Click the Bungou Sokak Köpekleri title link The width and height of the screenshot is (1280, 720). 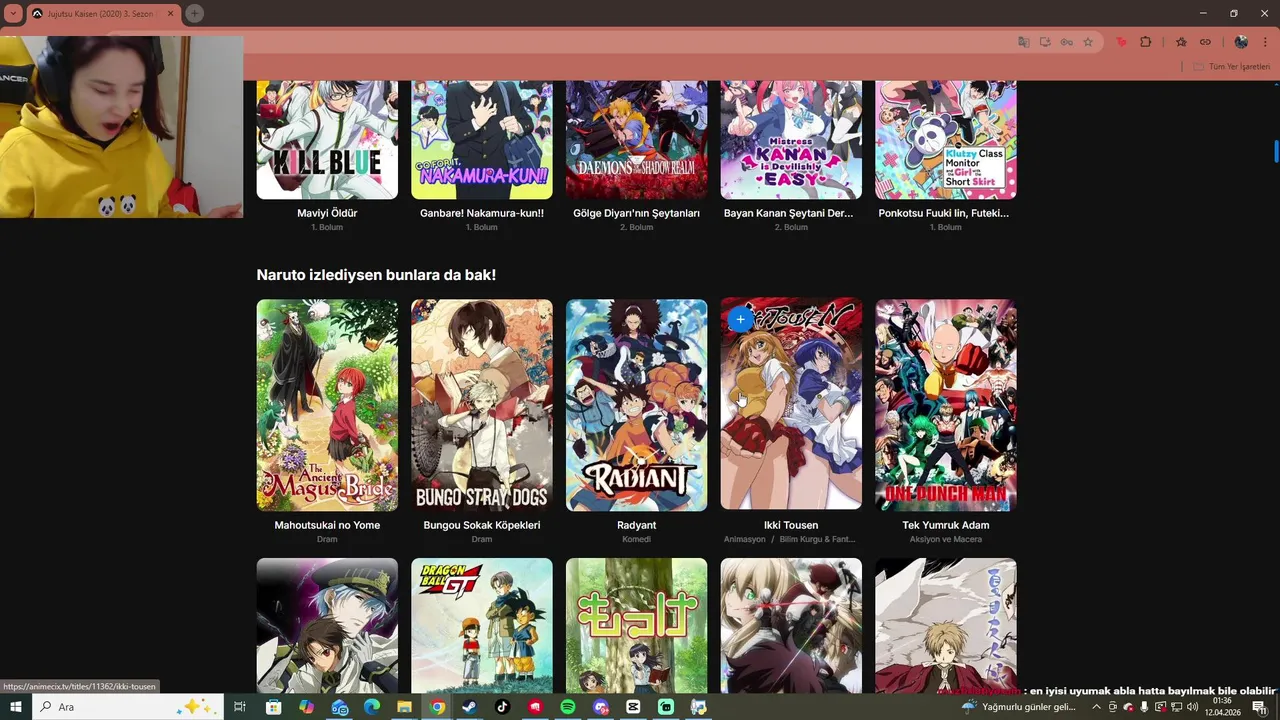click(x=482, y=525)
